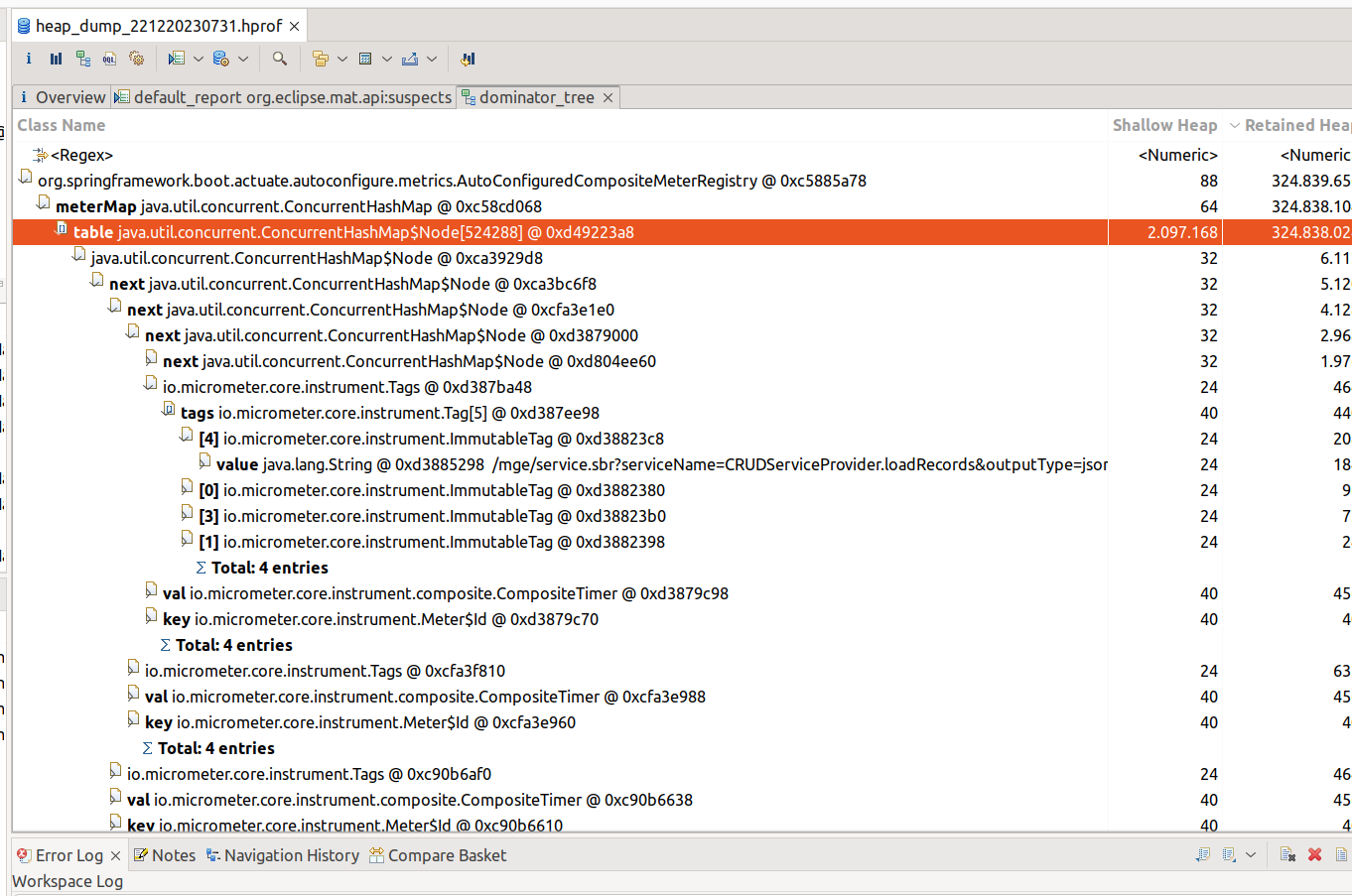
Task: Clear the log viewer with the red X
Action: click(1286, 853)
